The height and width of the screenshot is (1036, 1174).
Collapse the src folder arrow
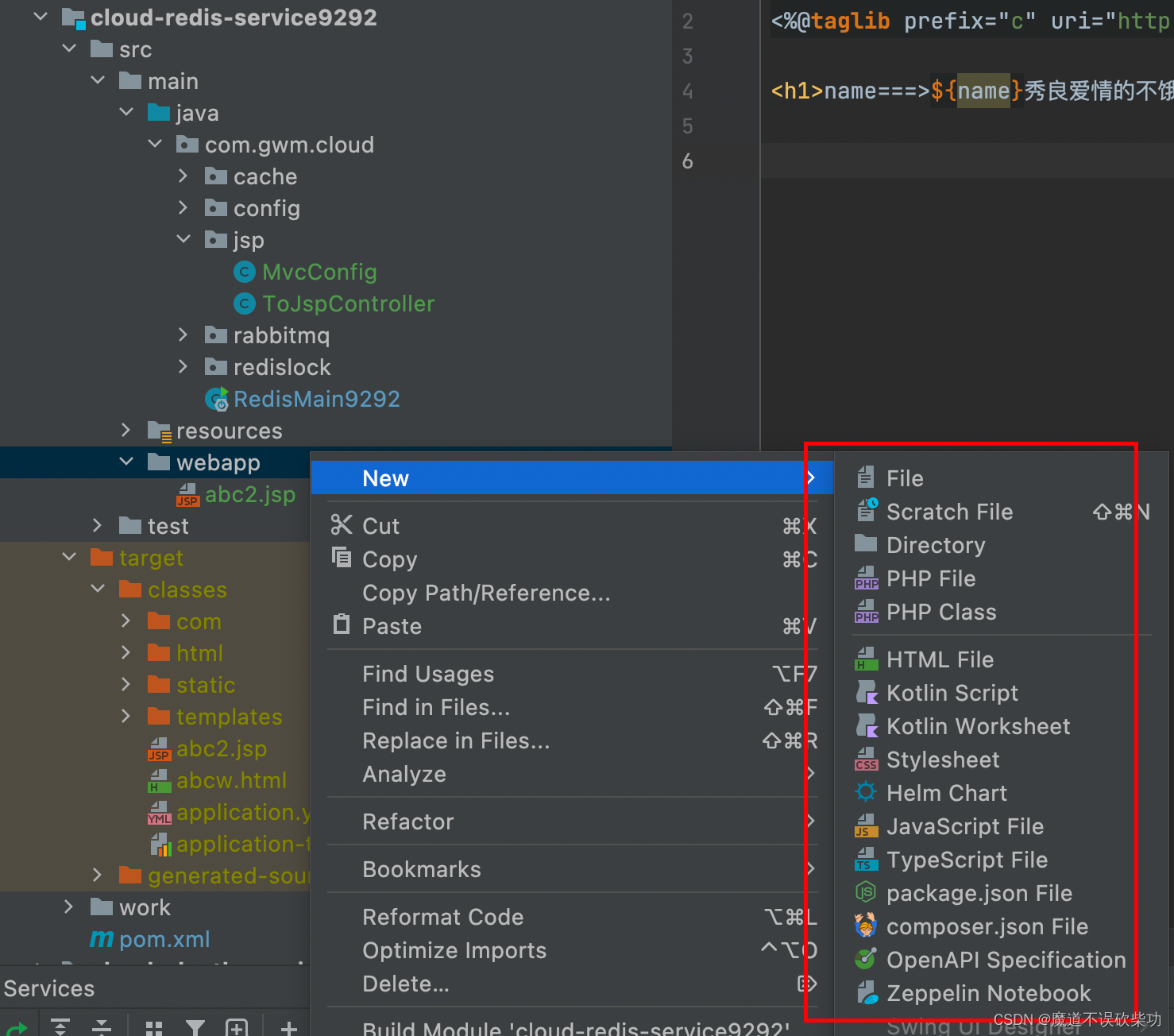coord(69,48)
